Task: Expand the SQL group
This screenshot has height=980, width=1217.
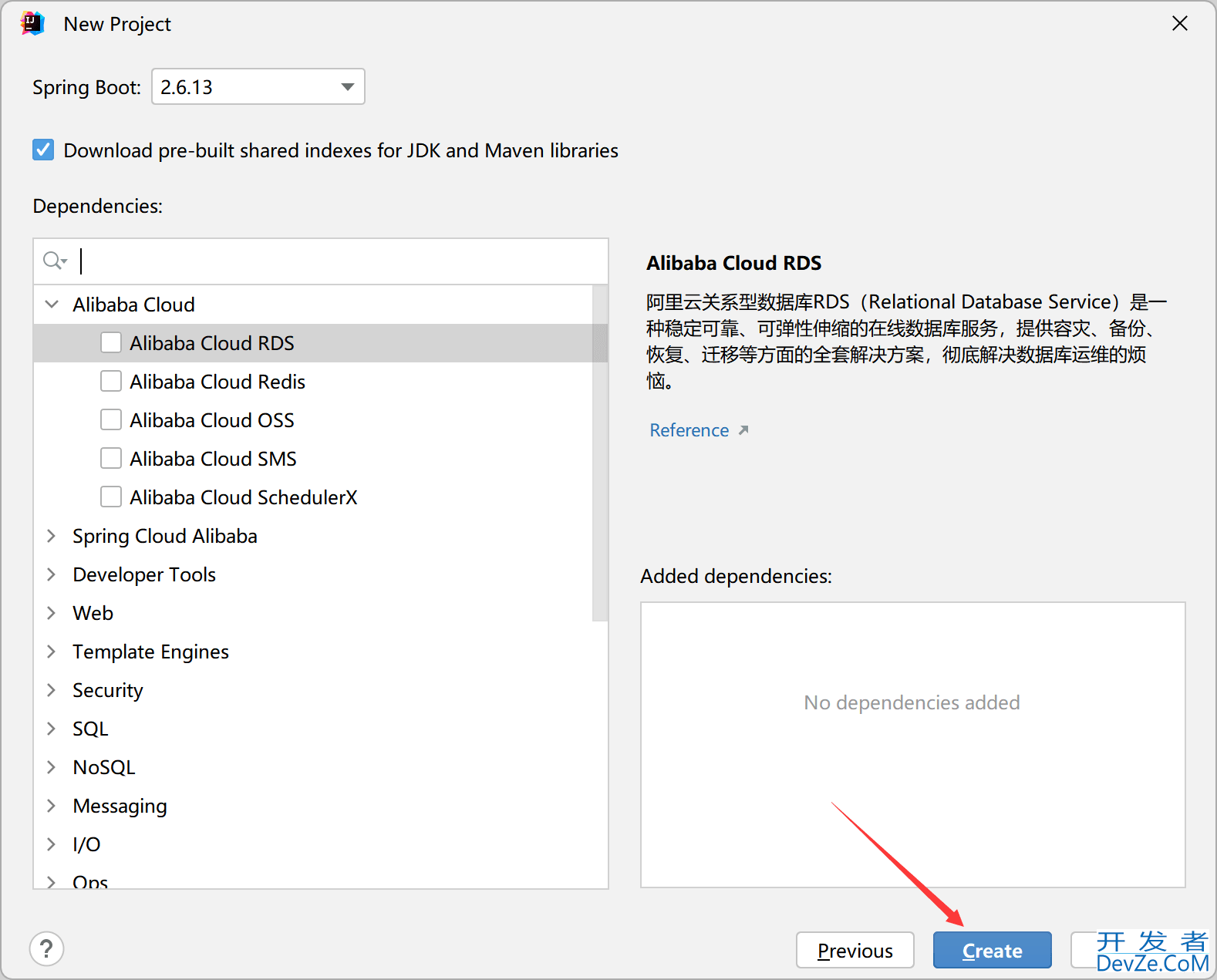Action: 52,728
